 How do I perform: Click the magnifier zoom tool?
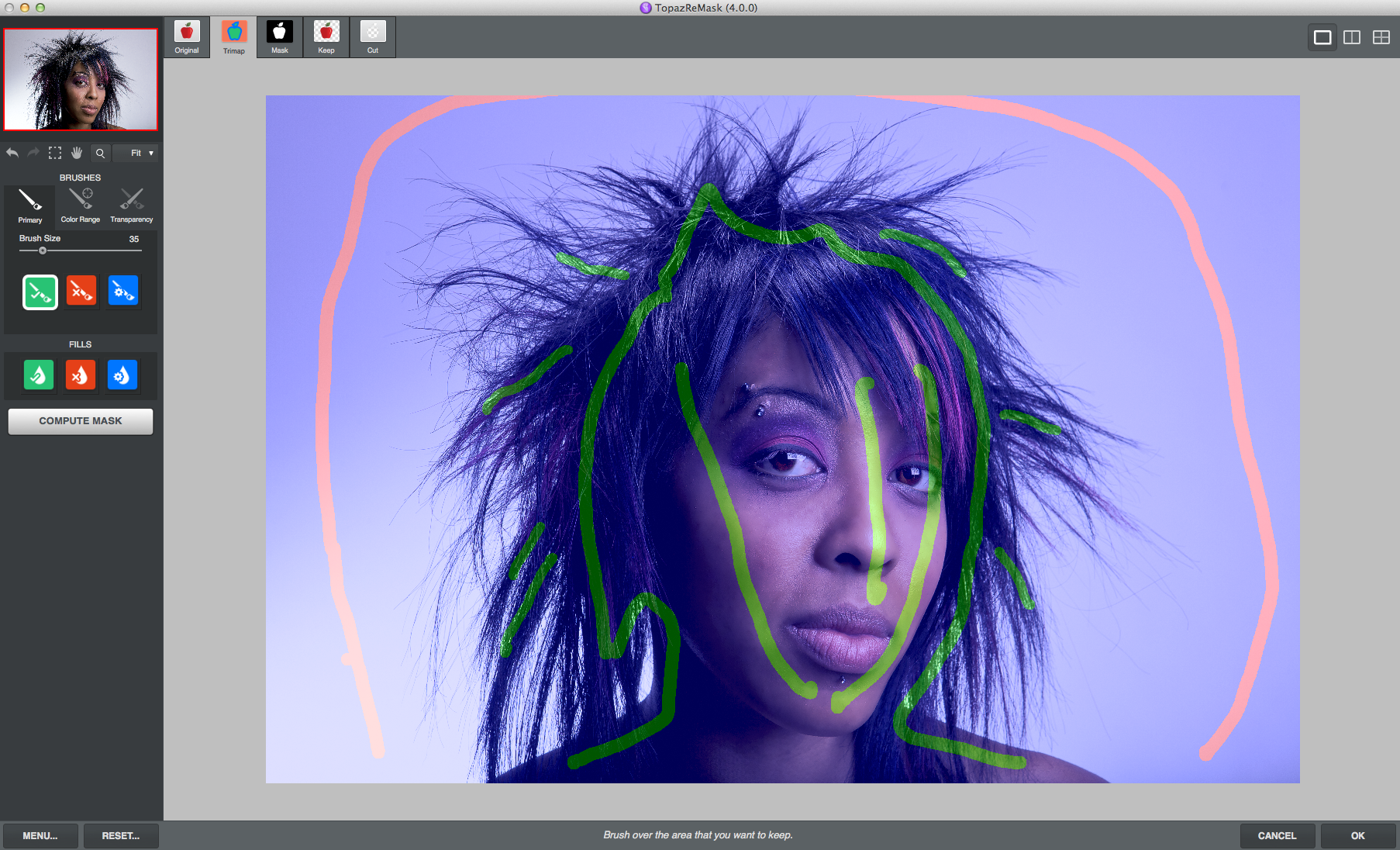coord(100,153)
